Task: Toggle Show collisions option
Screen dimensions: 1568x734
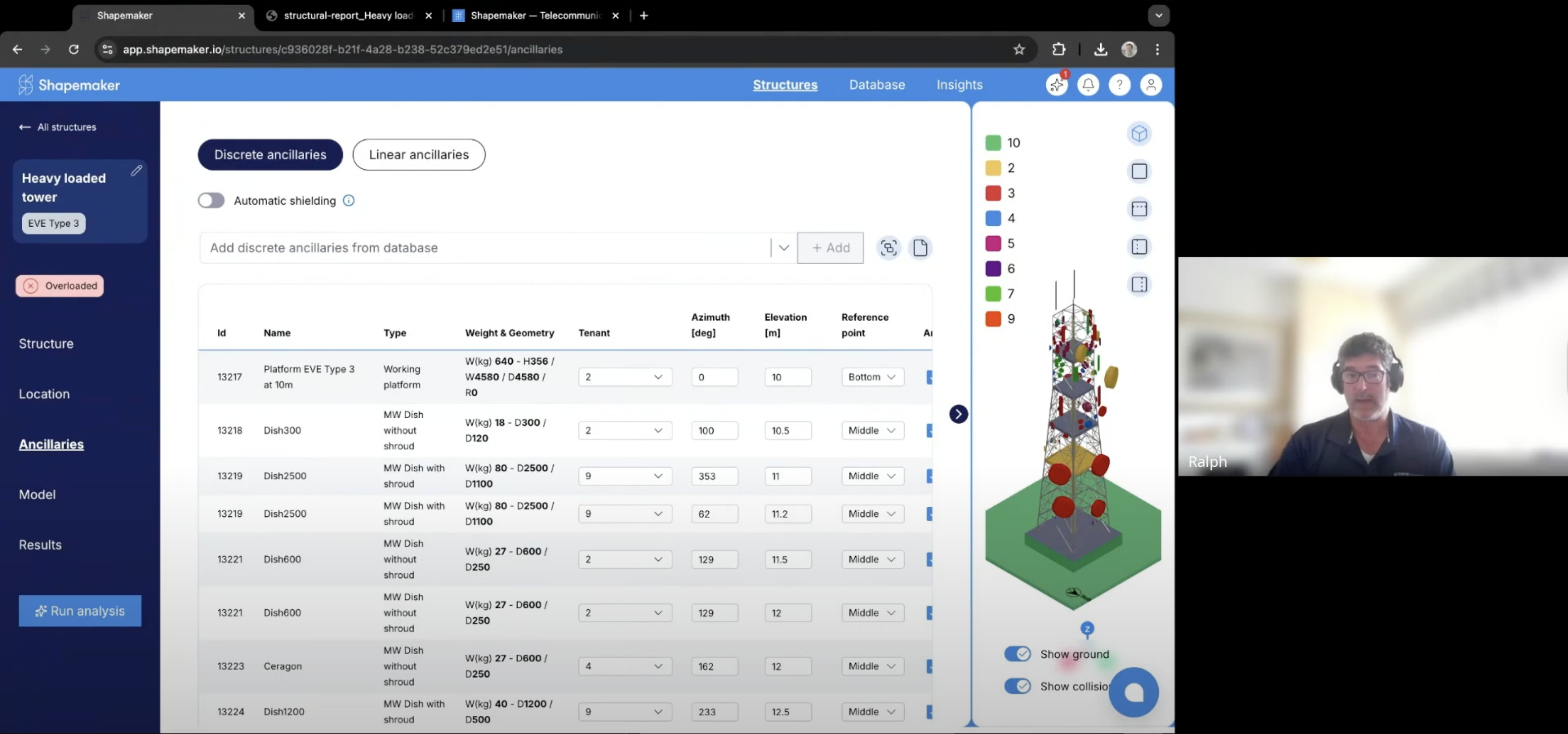Action: click(x=1019, y=686)
